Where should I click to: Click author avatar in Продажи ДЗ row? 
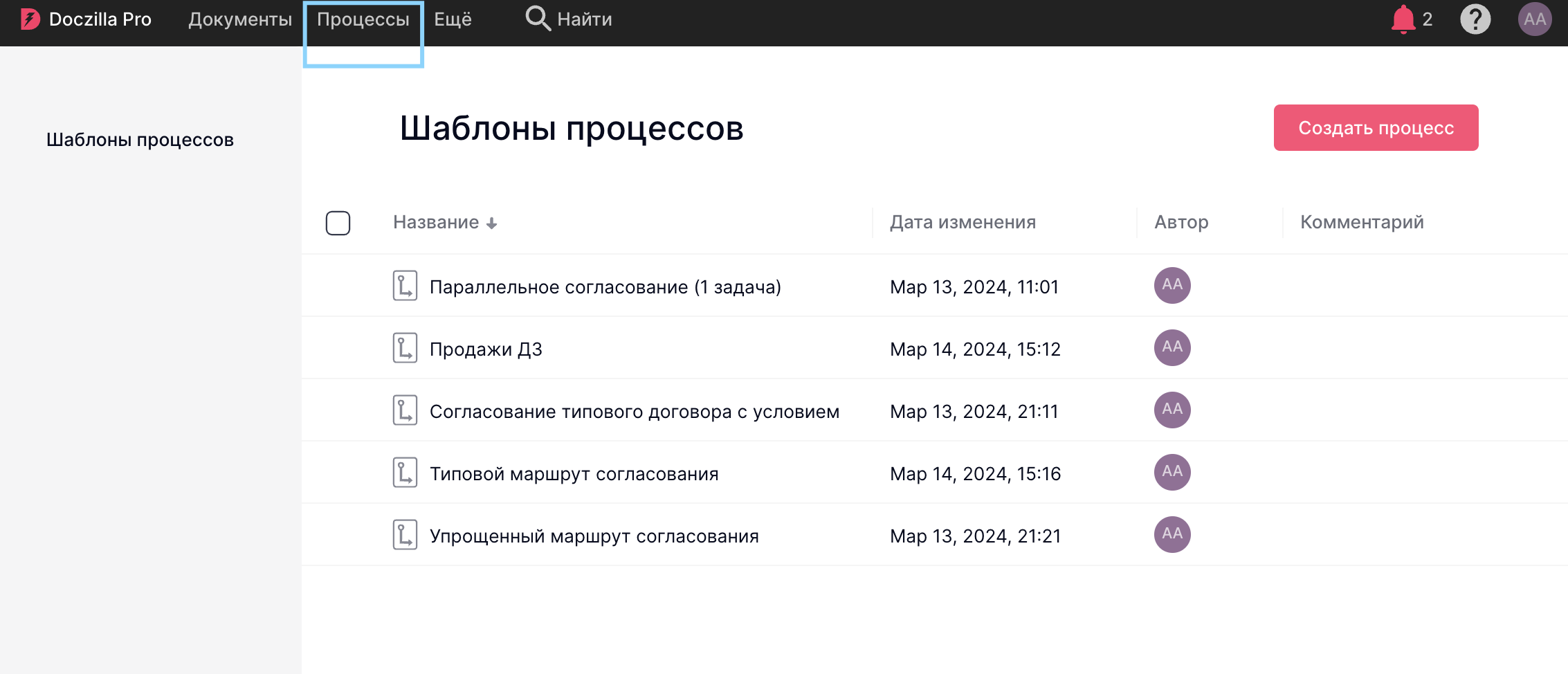coord(1172,347)
